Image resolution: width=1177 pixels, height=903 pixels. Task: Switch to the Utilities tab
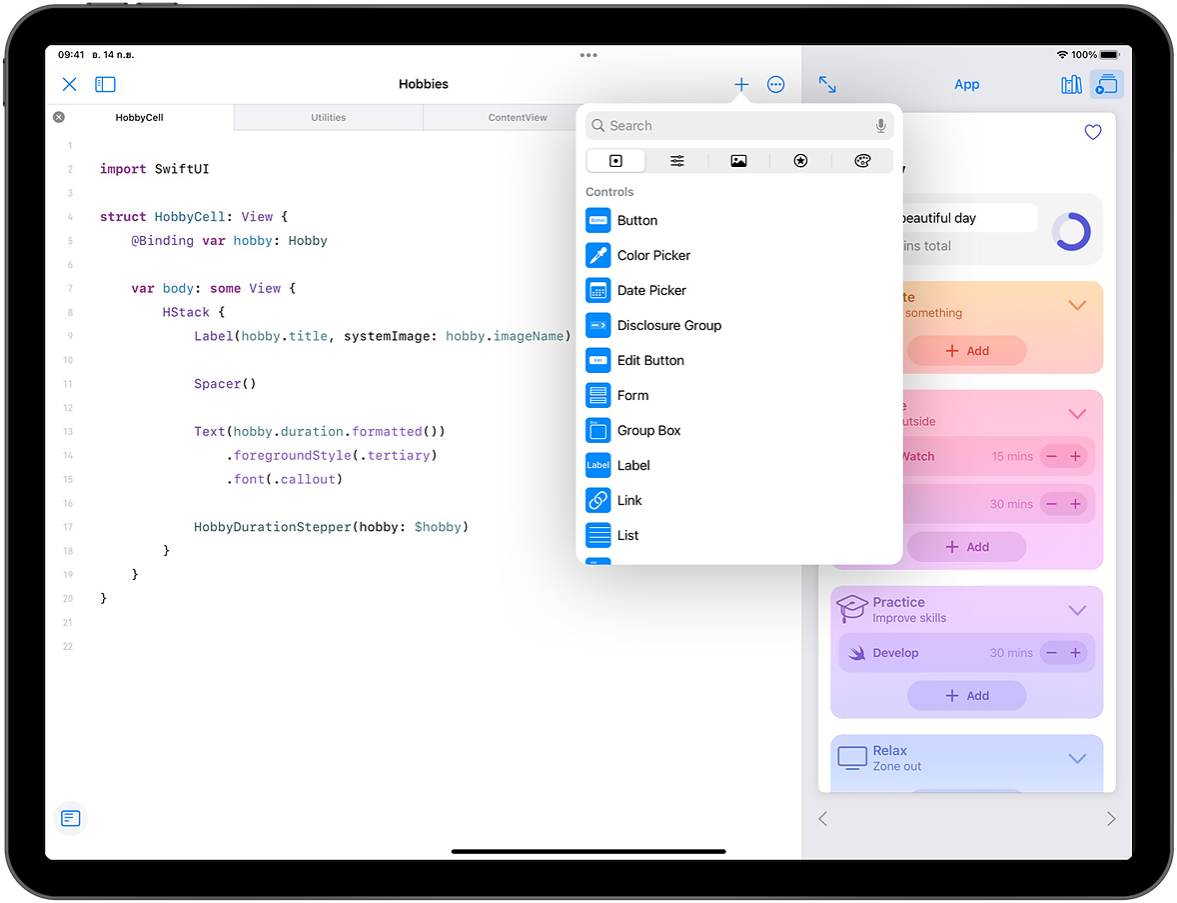pos(328,118)
